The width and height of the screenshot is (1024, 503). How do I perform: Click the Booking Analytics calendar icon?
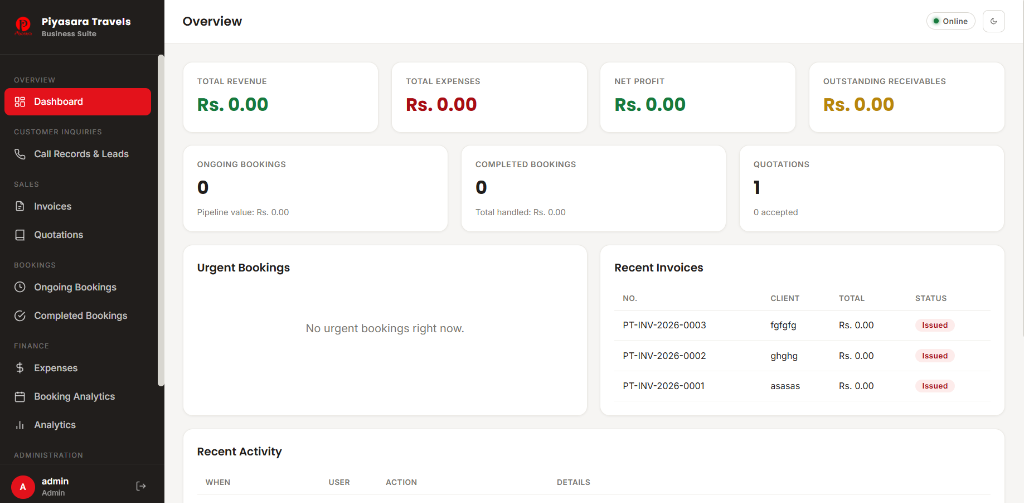(20, 397)
